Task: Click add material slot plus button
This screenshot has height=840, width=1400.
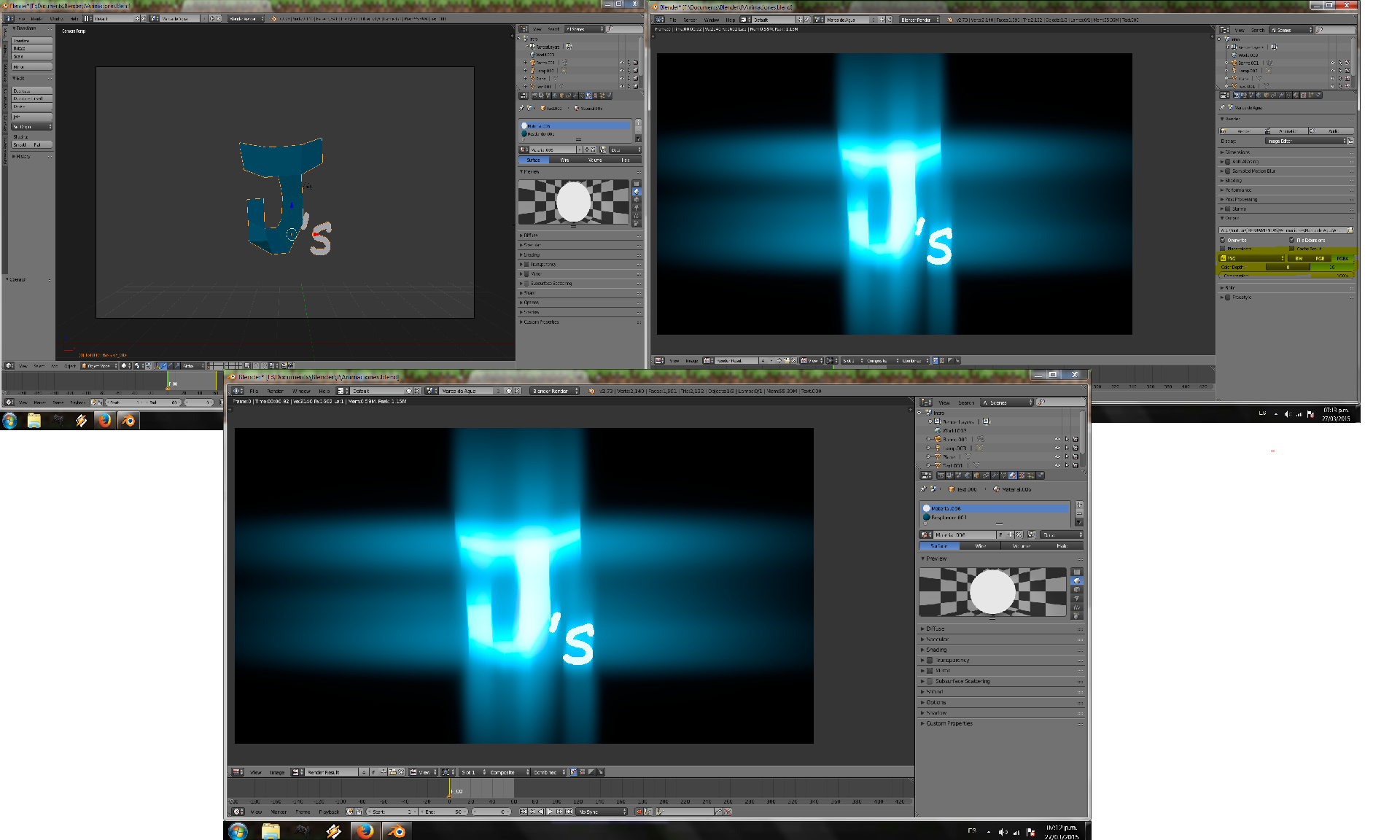Action: 1079,505
